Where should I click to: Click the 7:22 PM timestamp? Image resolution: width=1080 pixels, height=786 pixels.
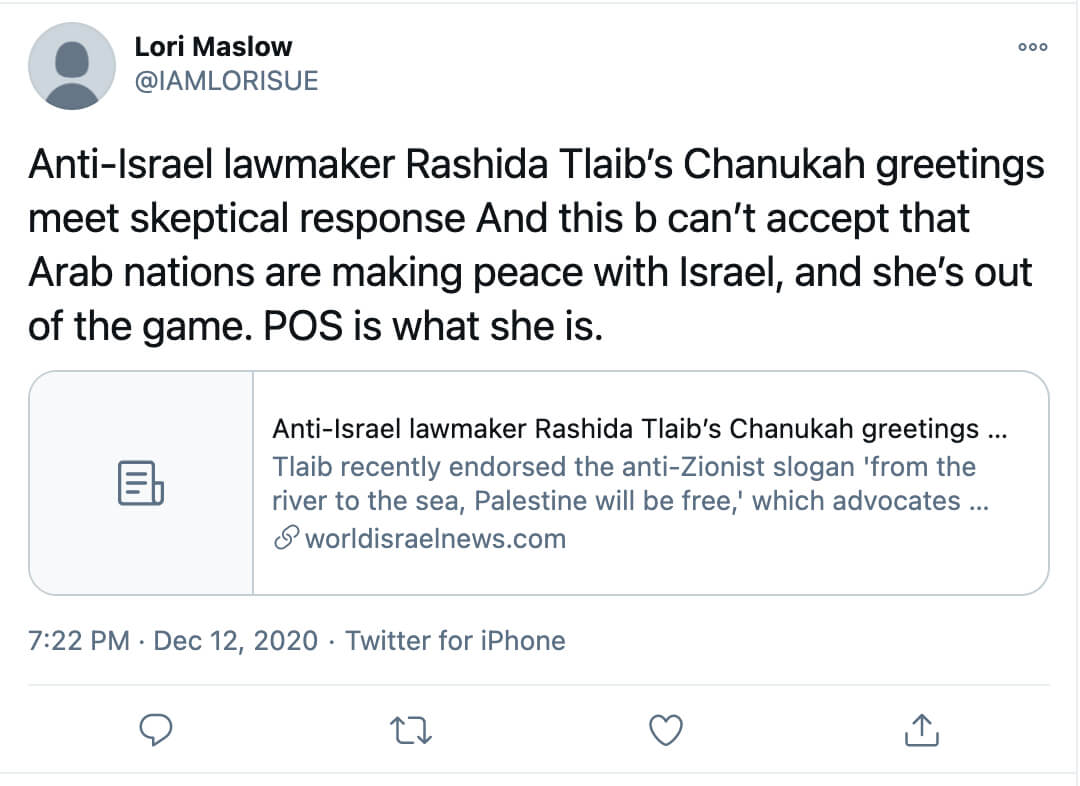tap(80, 640)
